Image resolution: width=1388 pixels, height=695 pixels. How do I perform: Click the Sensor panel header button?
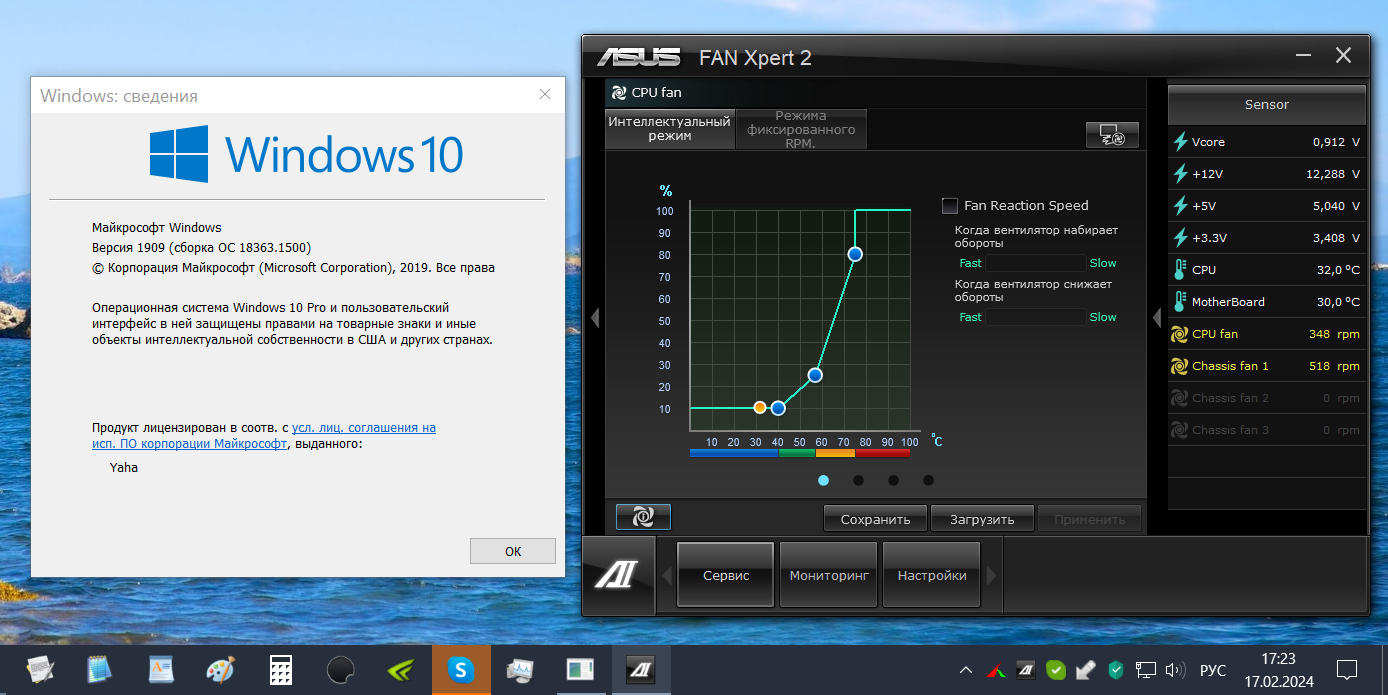pos(1267,104)
